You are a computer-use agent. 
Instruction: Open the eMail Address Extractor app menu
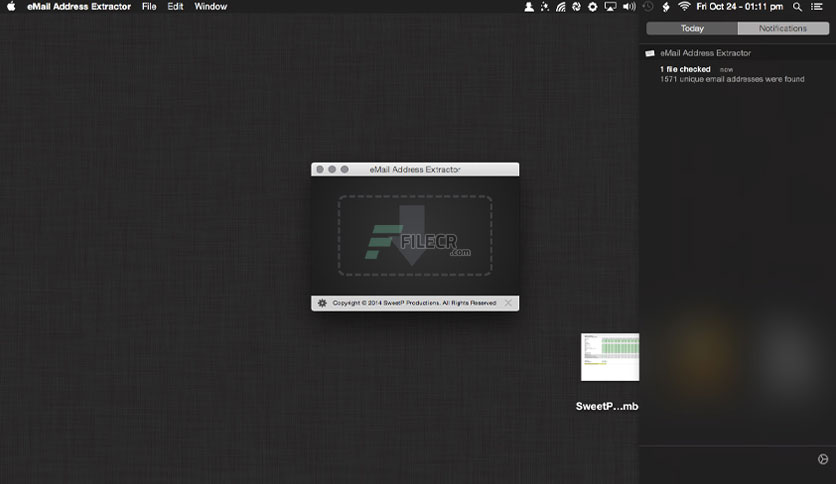79,6
